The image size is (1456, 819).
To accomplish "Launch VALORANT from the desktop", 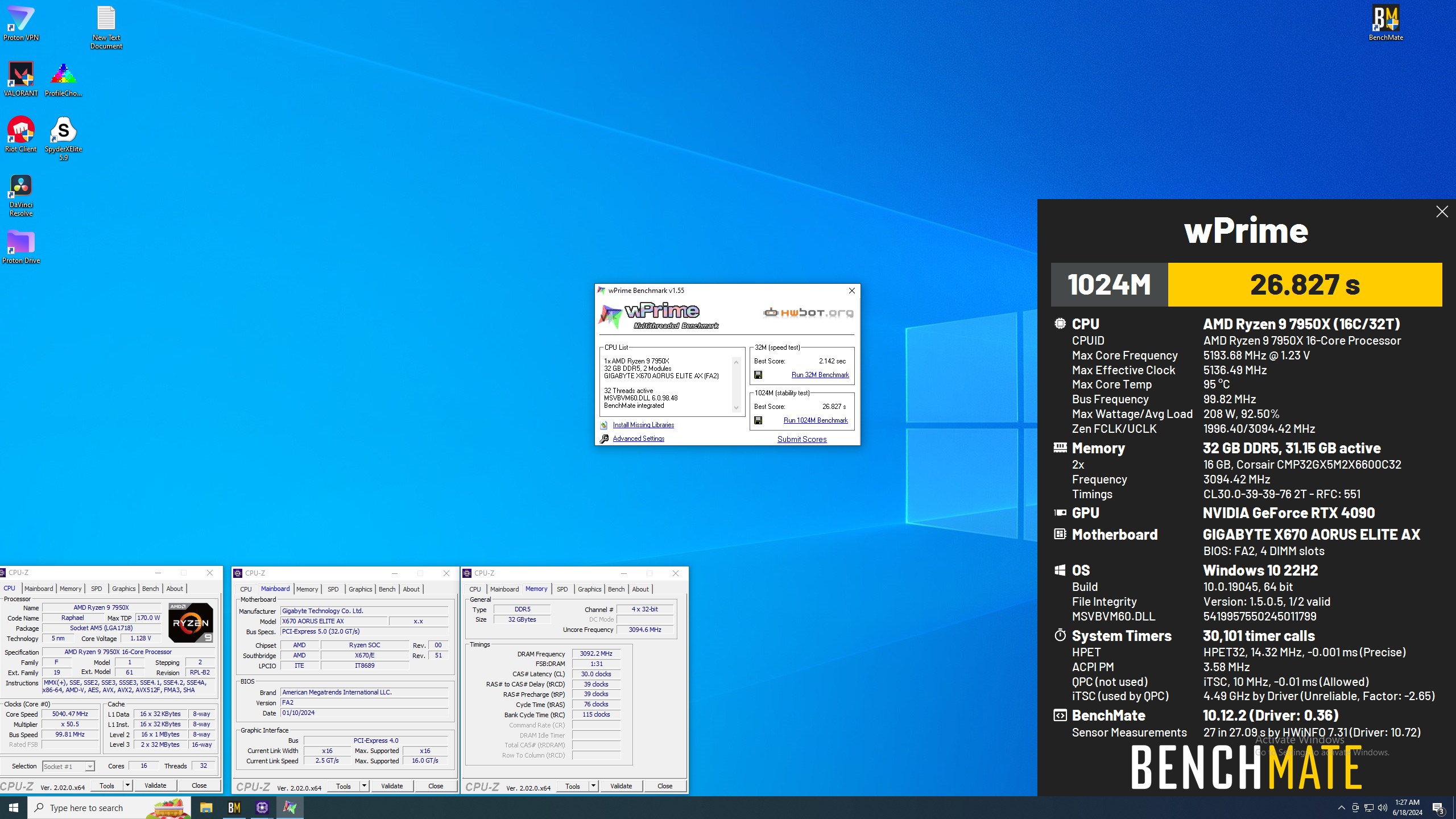I will point(20,78).
